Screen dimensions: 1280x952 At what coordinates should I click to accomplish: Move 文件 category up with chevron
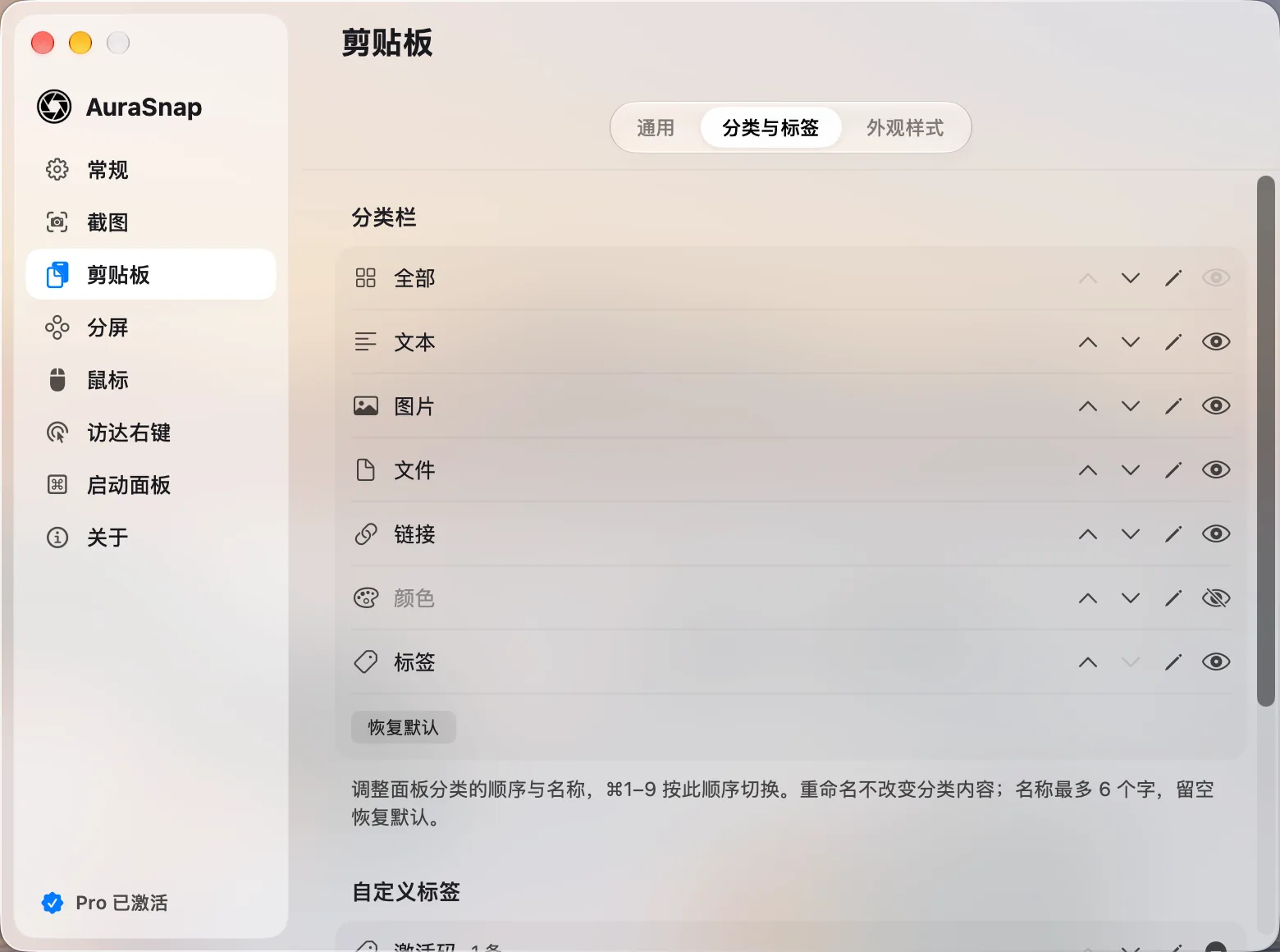1088,470
